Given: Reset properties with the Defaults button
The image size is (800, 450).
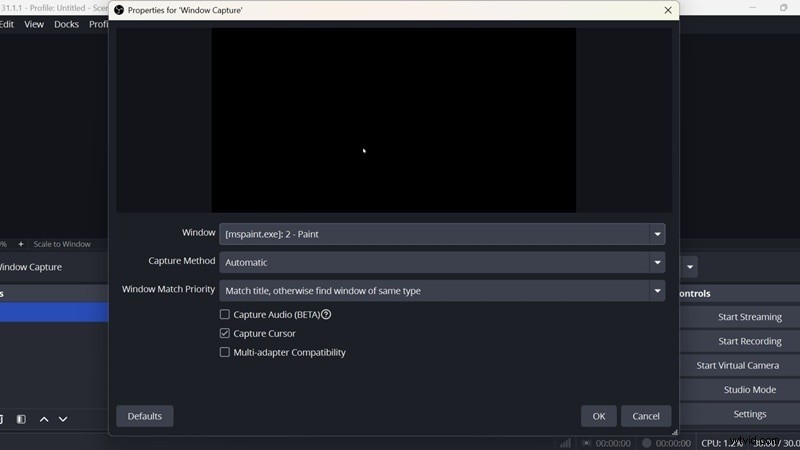Looking at the screenshot, I should (145, 416).
